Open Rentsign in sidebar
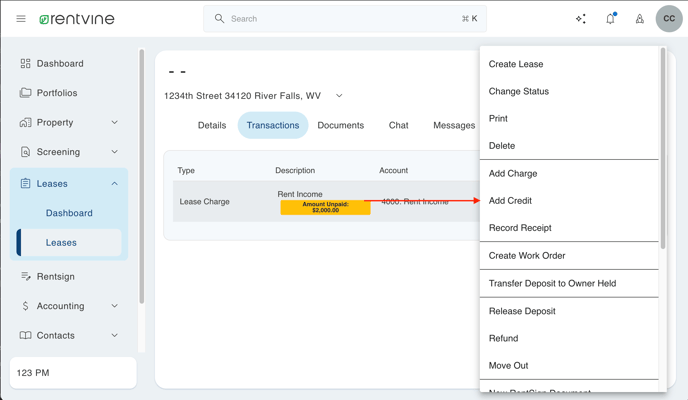The height and width of the screenshot is (400, 688). 55,277
